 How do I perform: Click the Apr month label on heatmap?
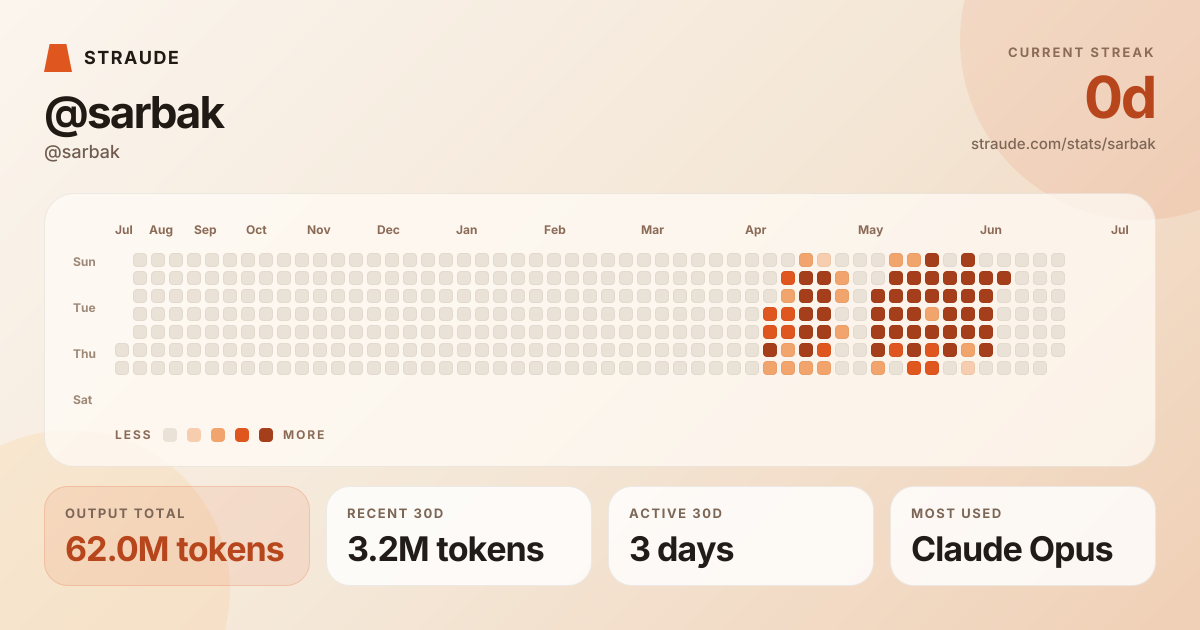pyautogui.click(x=756, y=230)
